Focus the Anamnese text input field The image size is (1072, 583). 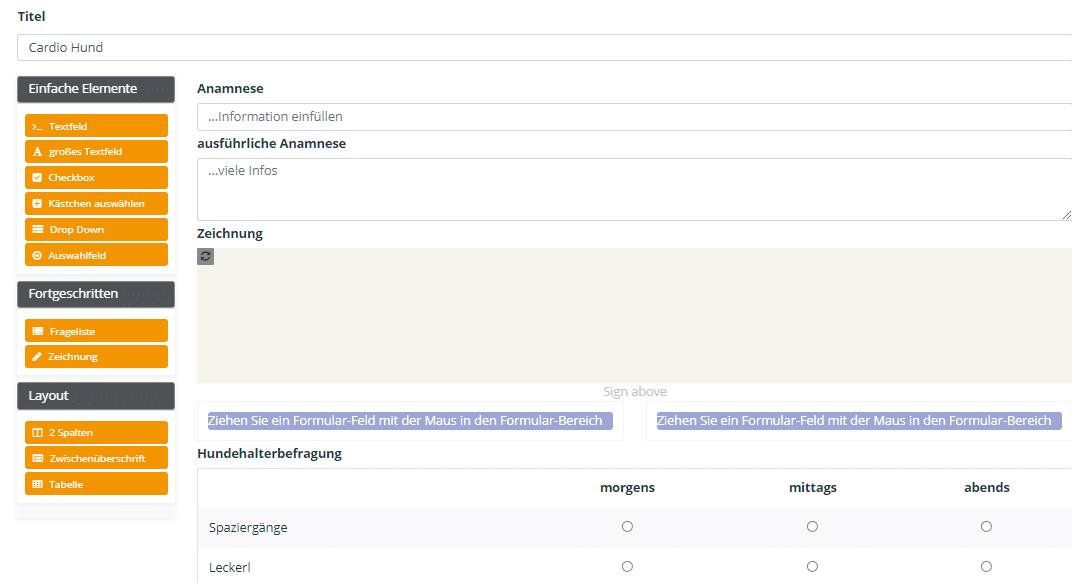point(634,117)
